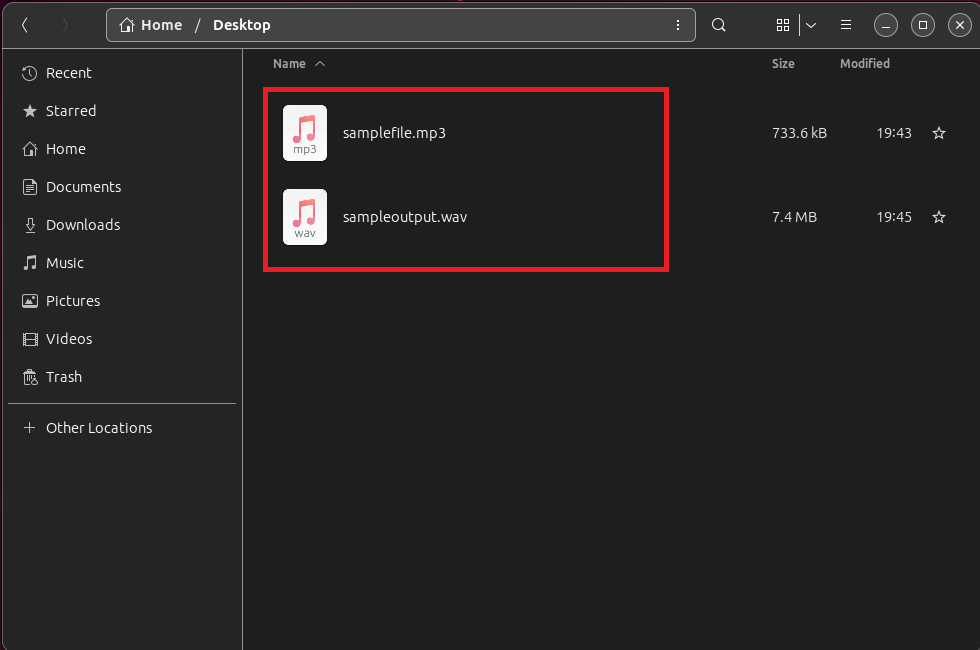Star the sampleoutput.wav file

point(938,217)
